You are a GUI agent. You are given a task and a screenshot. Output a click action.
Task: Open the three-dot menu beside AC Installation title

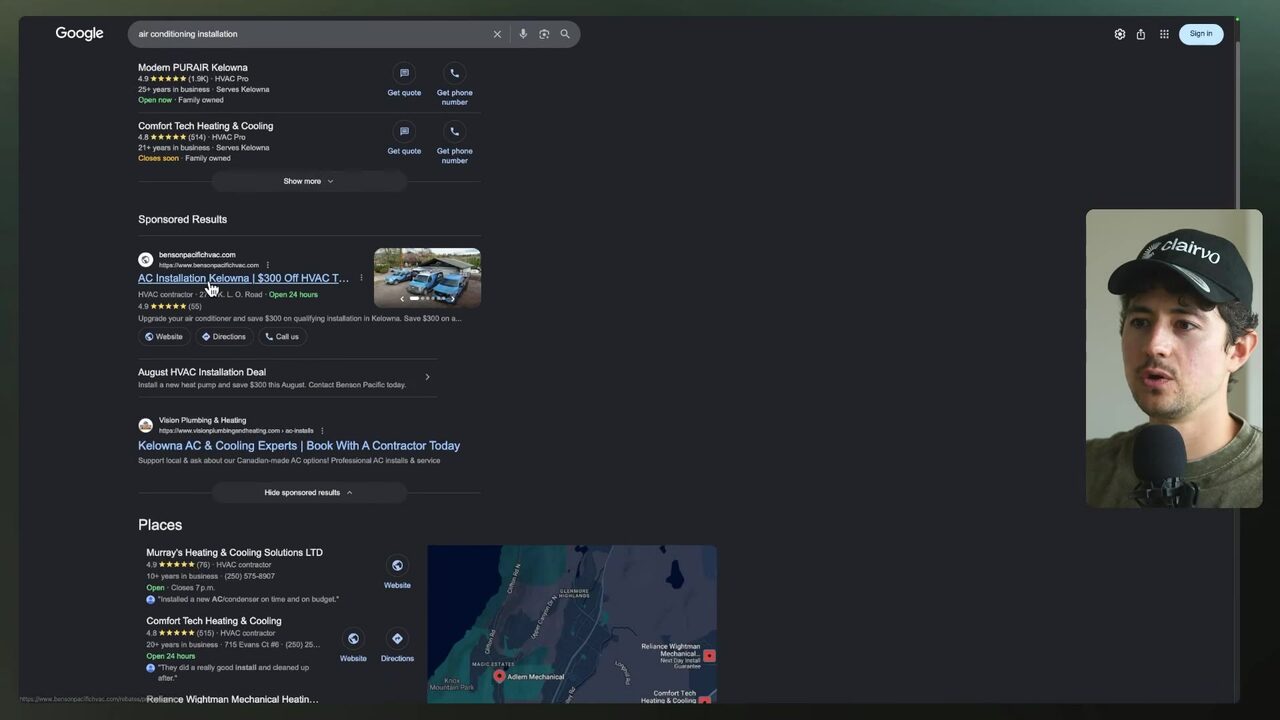(361, 278)
